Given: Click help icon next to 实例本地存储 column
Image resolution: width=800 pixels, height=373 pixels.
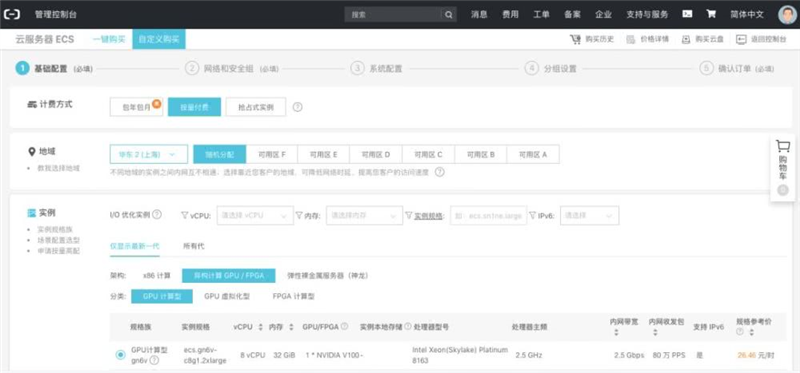Looking at the screenshot, I should tap(408, 327).
